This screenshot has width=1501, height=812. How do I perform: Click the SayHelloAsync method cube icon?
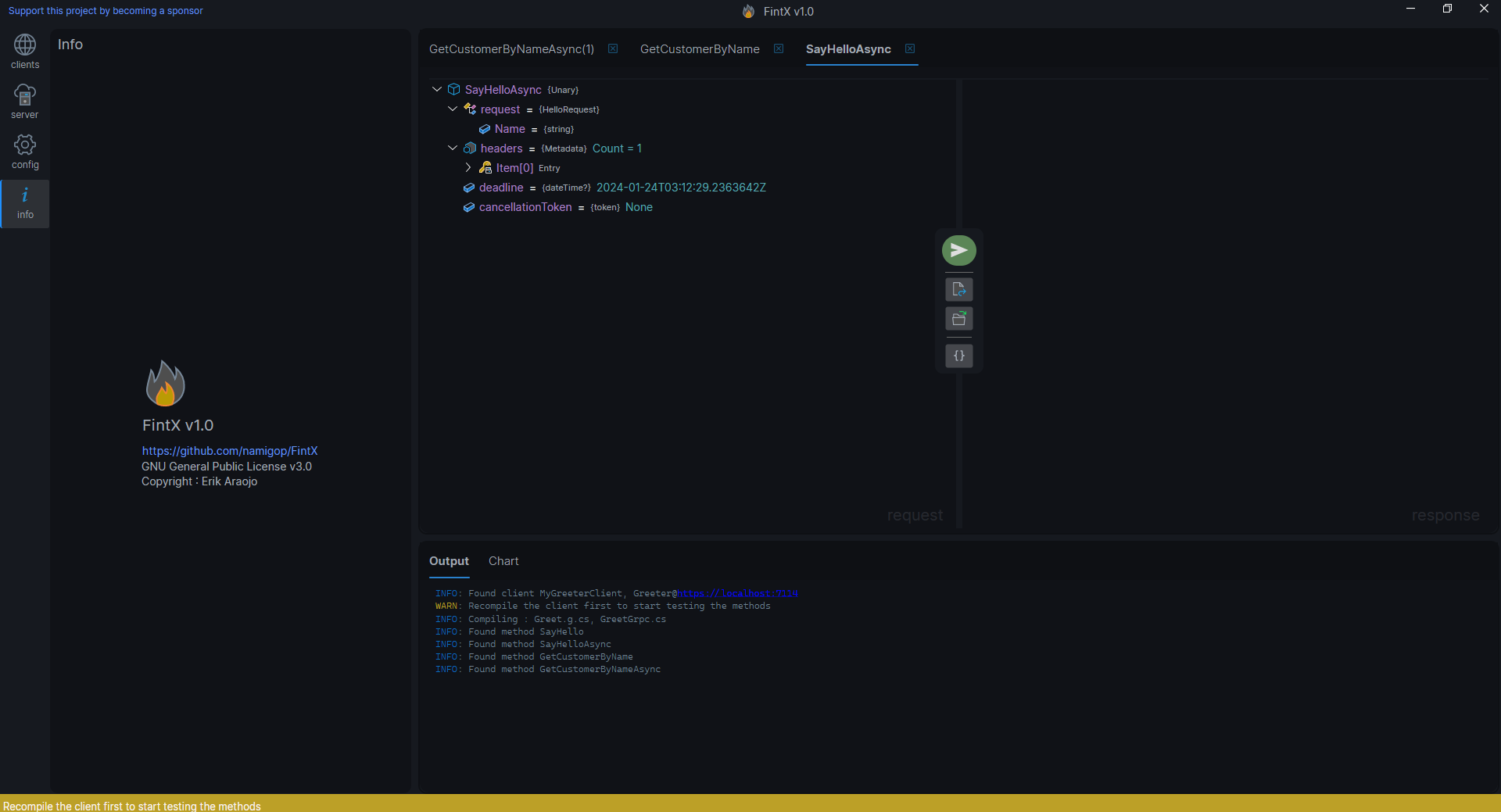pyautogui.click(x=453, y=90)
